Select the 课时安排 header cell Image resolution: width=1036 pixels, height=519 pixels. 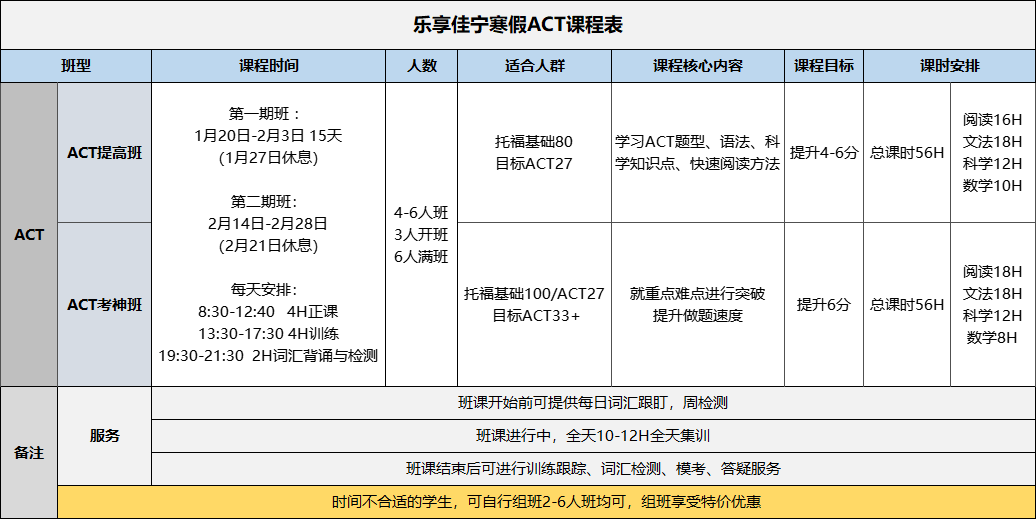pos(949,66)
